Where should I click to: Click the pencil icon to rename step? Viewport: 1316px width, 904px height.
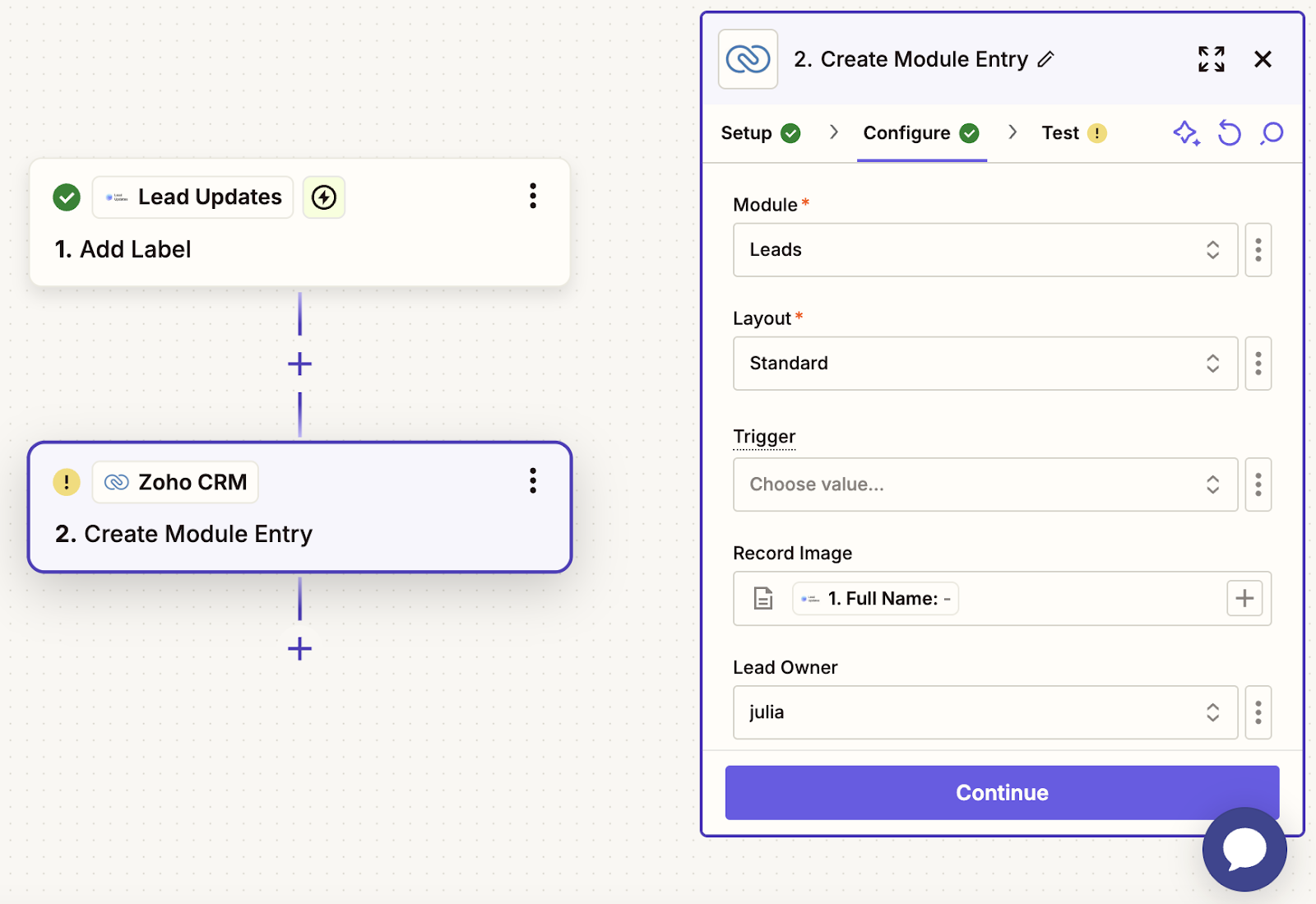(1045, 59)
